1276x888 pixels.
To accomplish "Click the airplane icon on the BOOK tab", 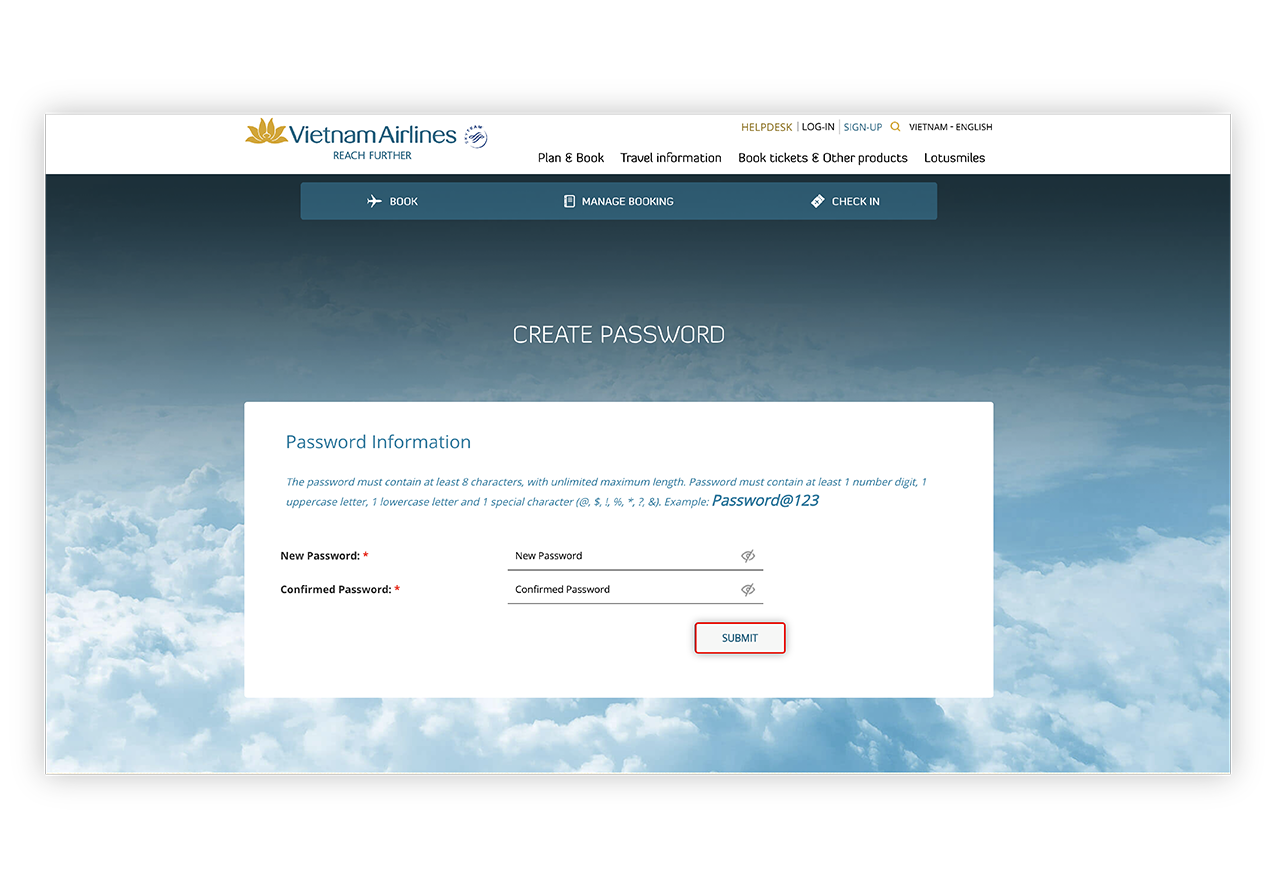I will [372, 200].
